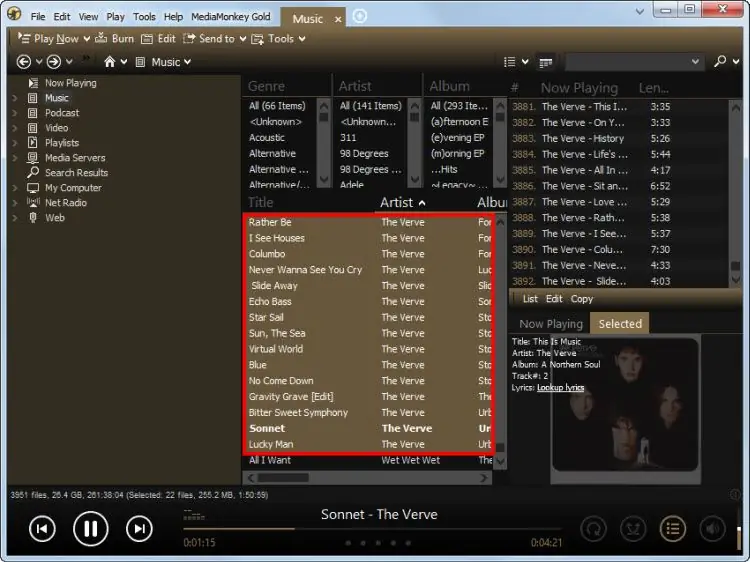Screen dimensions: 750x562
Task: Click the Now Playing list vertical scrollbar
Action: pos(736,194)
